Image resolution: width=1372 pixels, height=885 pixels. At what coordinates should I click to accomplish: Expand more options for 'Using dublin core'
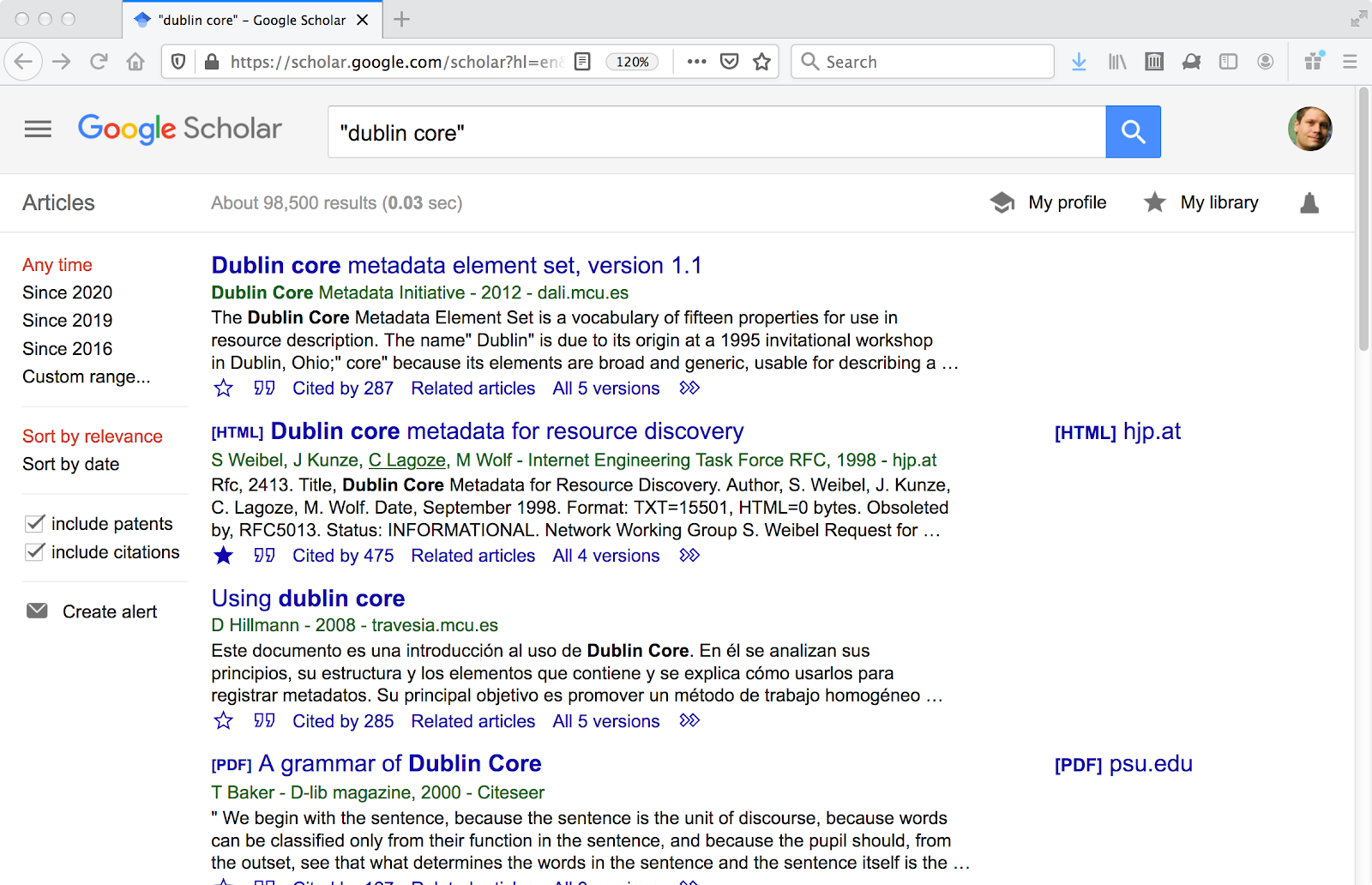tap(689, 721)
